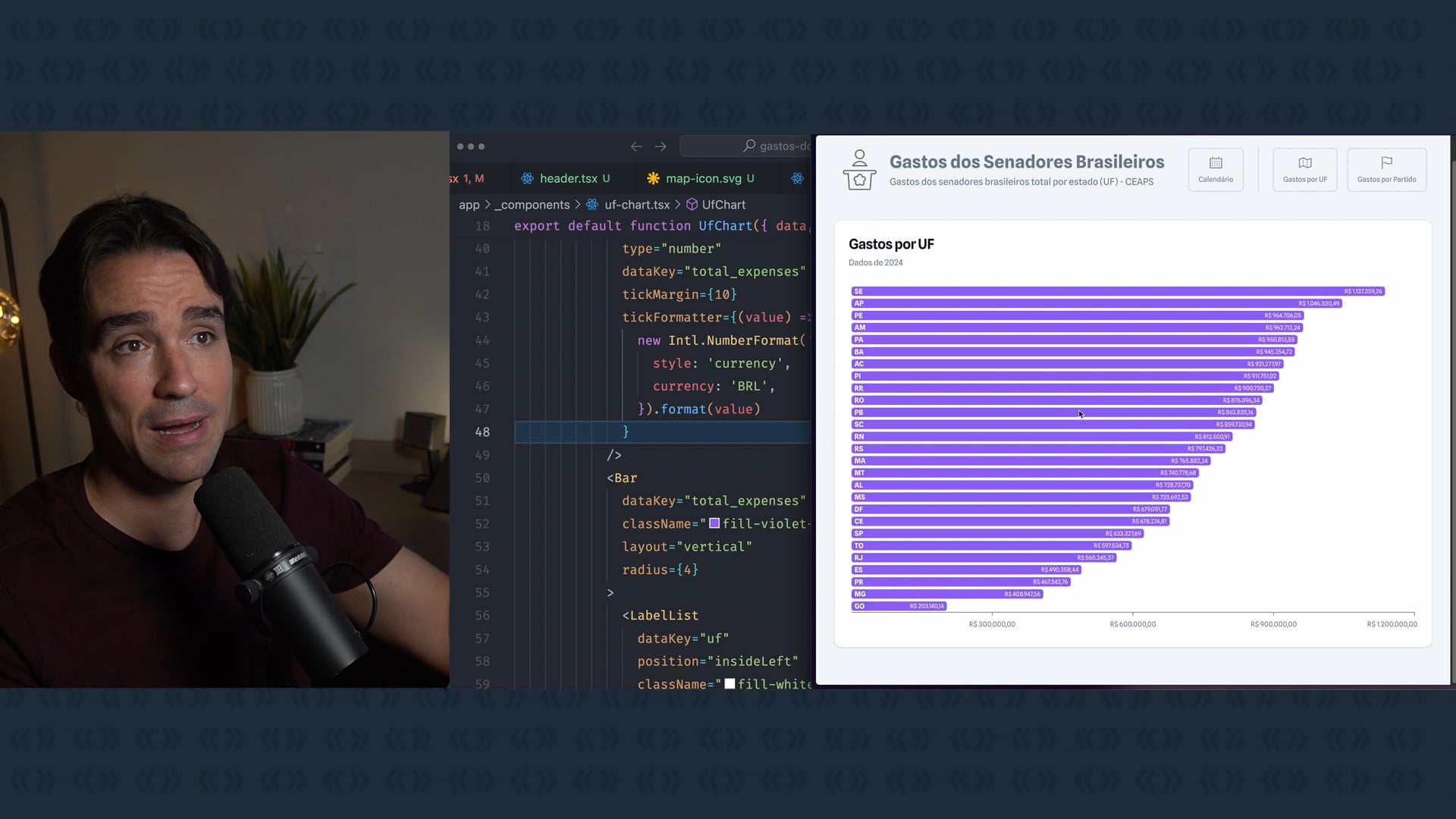Click the Gastos por UF map icon
The height and width of the screenshot is (819, 1456).
coord(1304,163)
